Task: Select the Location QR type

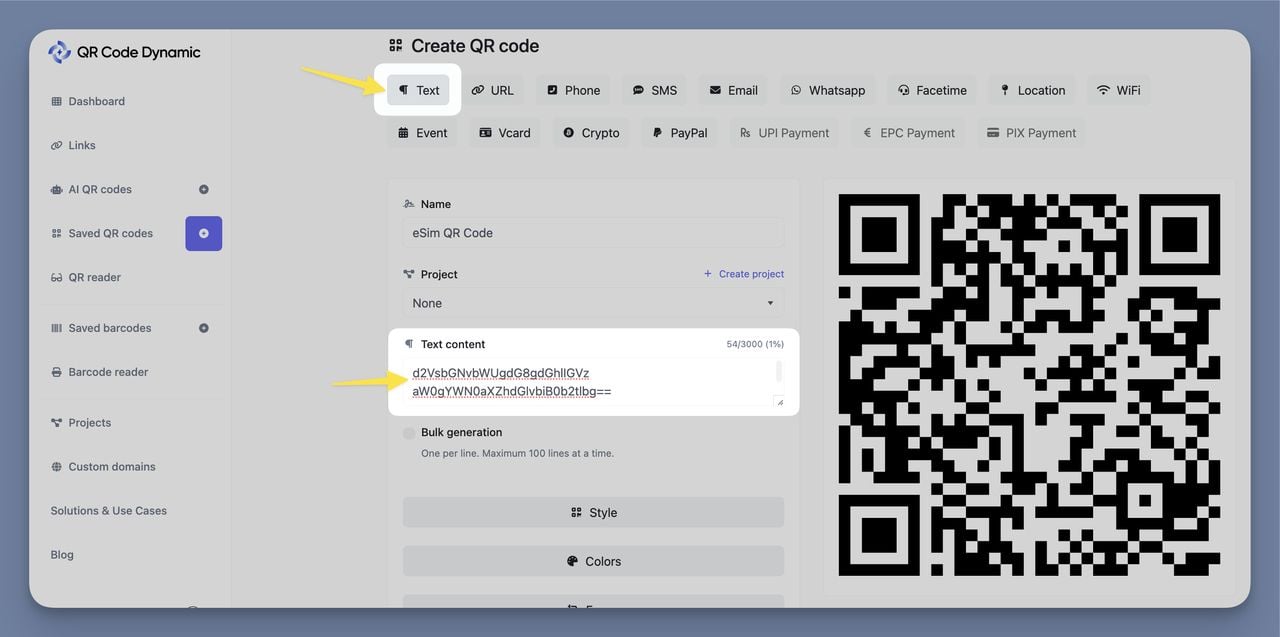Action: click(x=1032, y=90)
